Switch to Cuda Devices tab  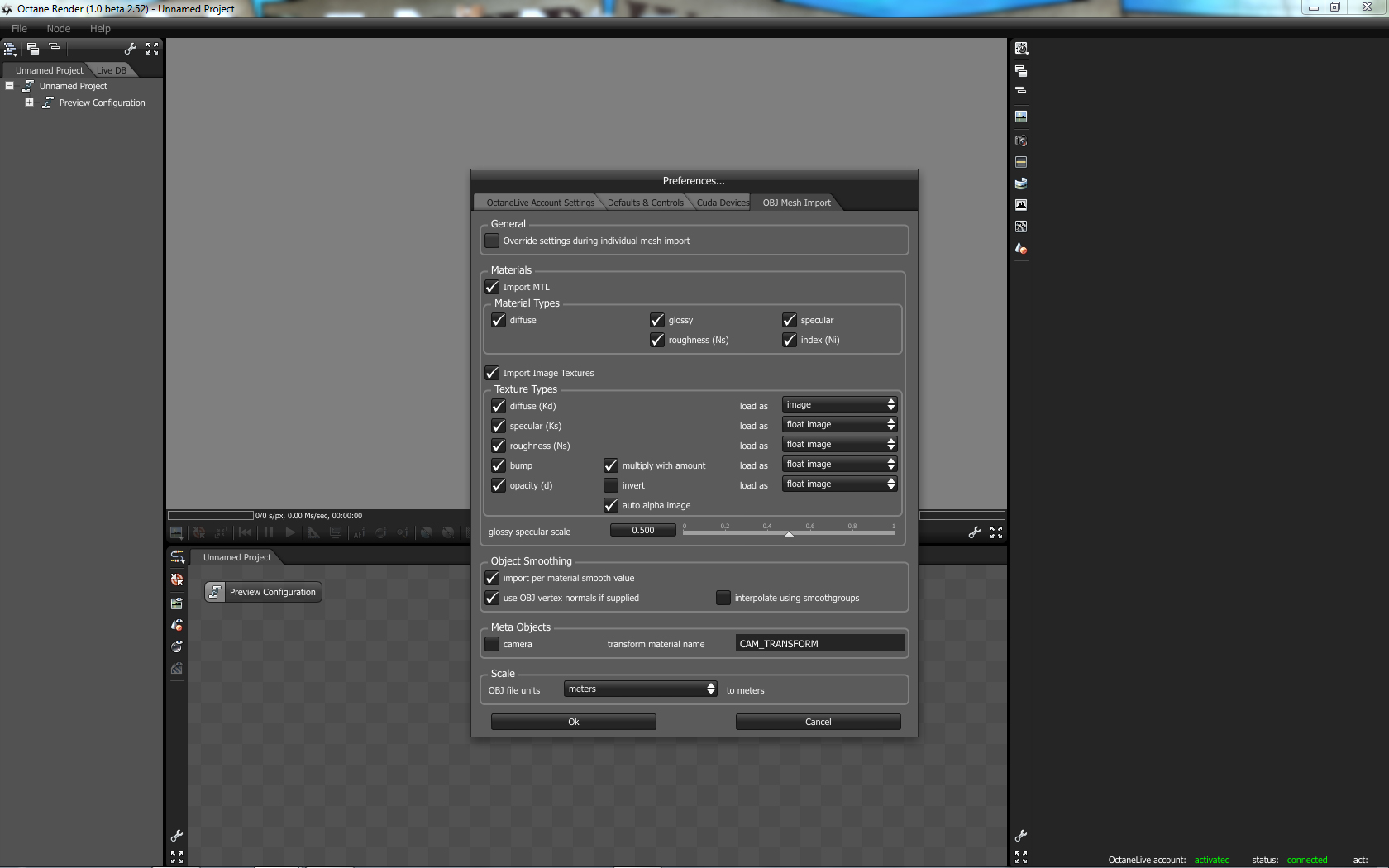(722, 203)
